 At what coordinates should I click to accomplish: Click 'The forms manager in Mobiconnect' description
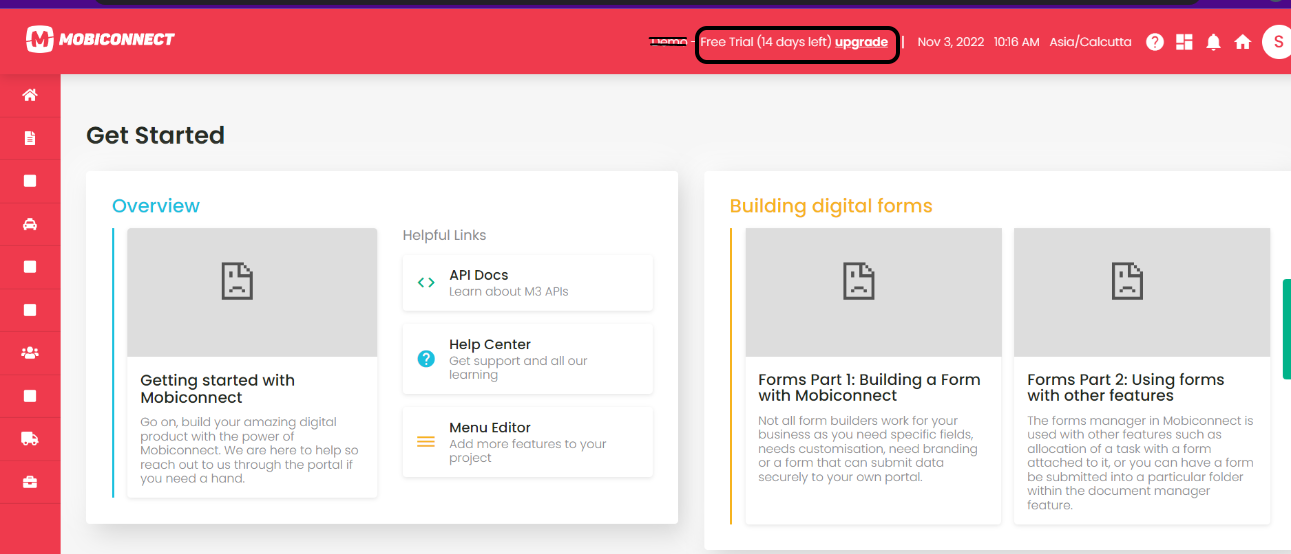[x=1140, y=463]
